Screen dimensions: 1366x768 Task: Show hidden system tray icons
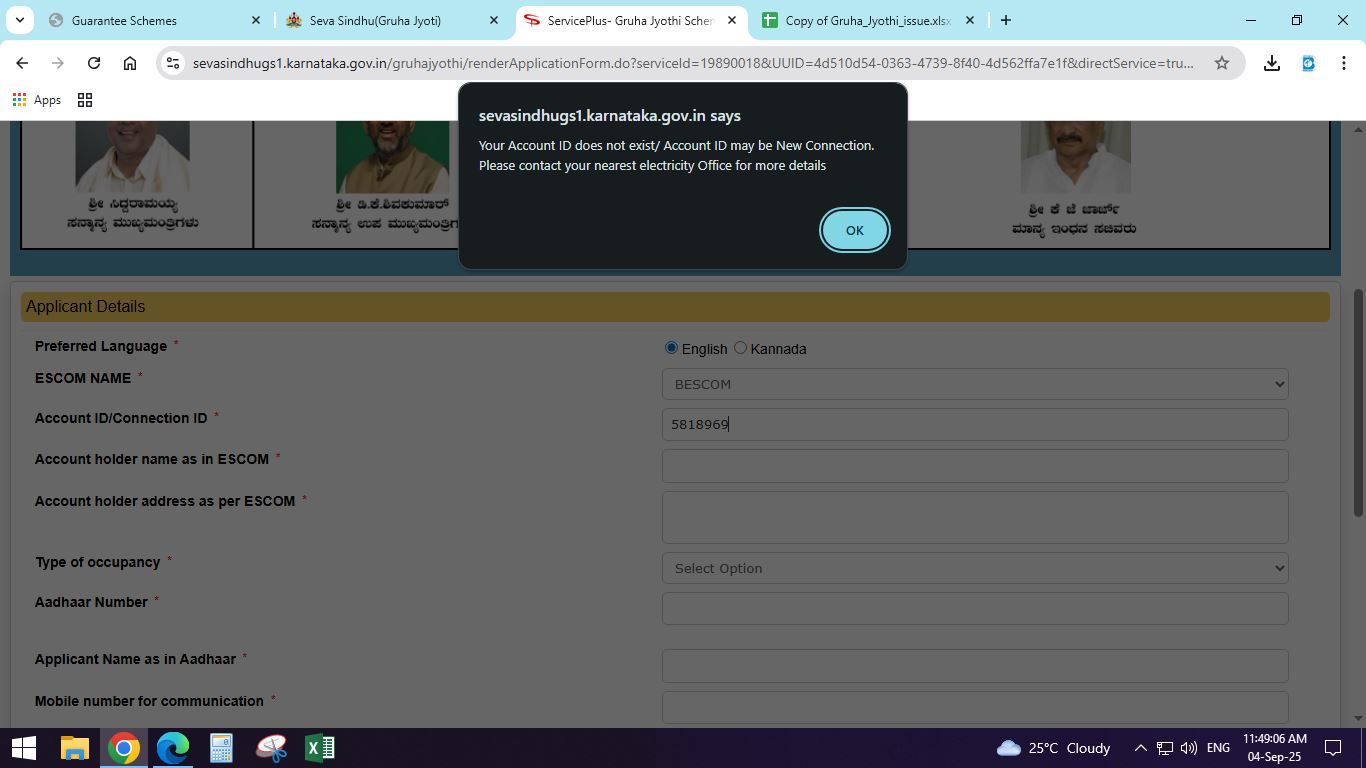1140,748
